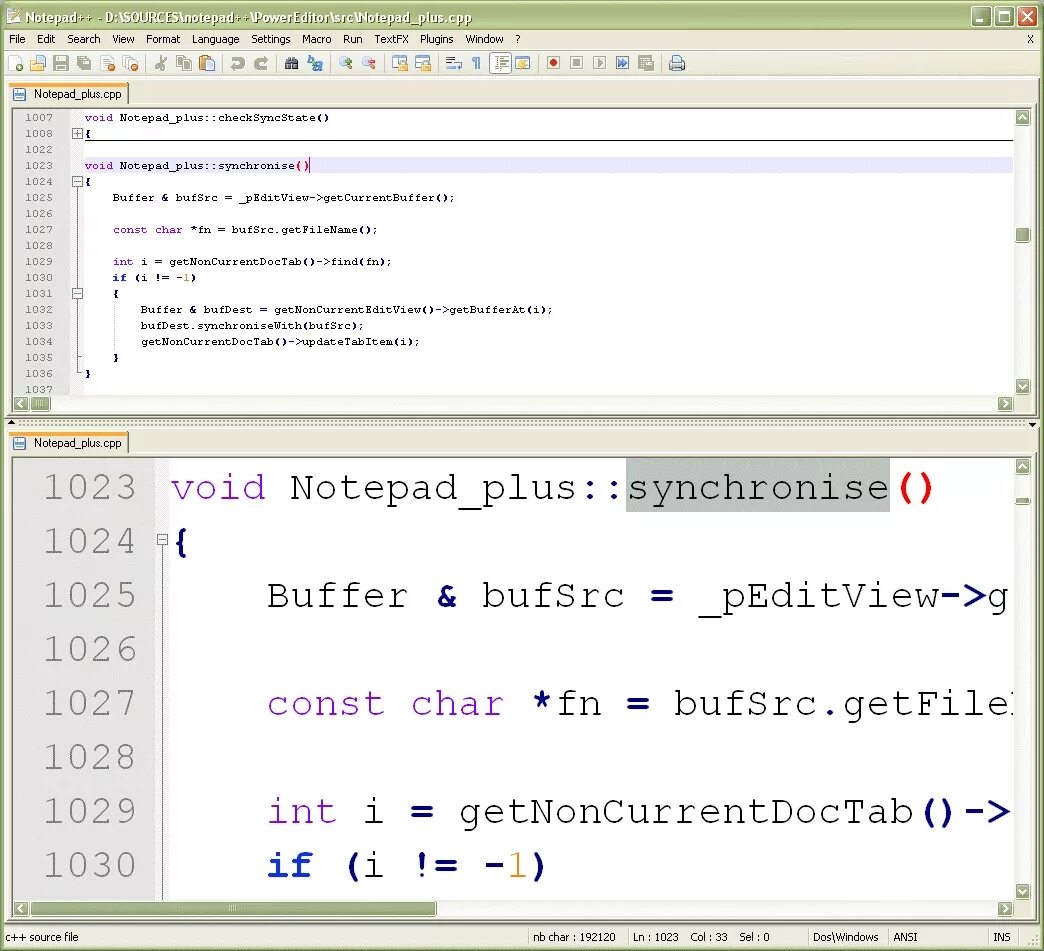Open the Replace toolbar icon
The image size is (1044, 951).
(x=315, y=64)
